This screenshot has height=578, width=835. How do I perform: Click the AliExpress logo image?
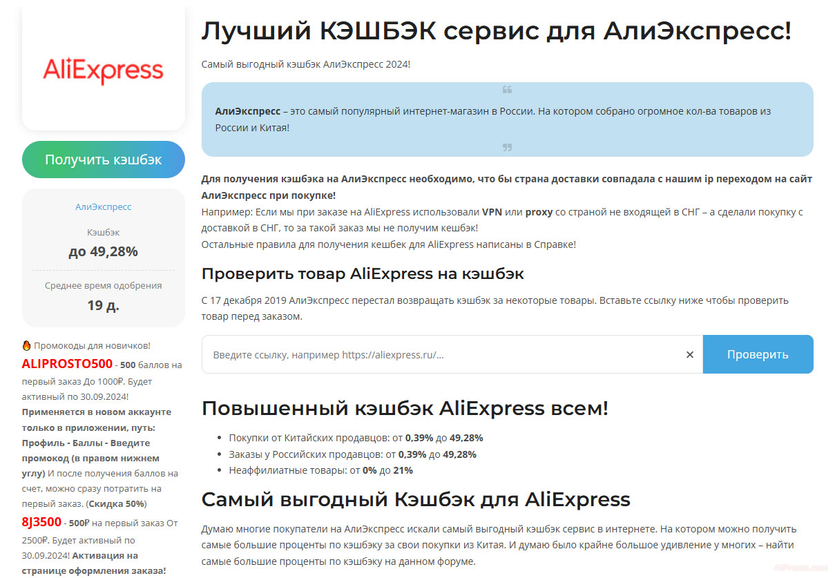tap(103, 70)
